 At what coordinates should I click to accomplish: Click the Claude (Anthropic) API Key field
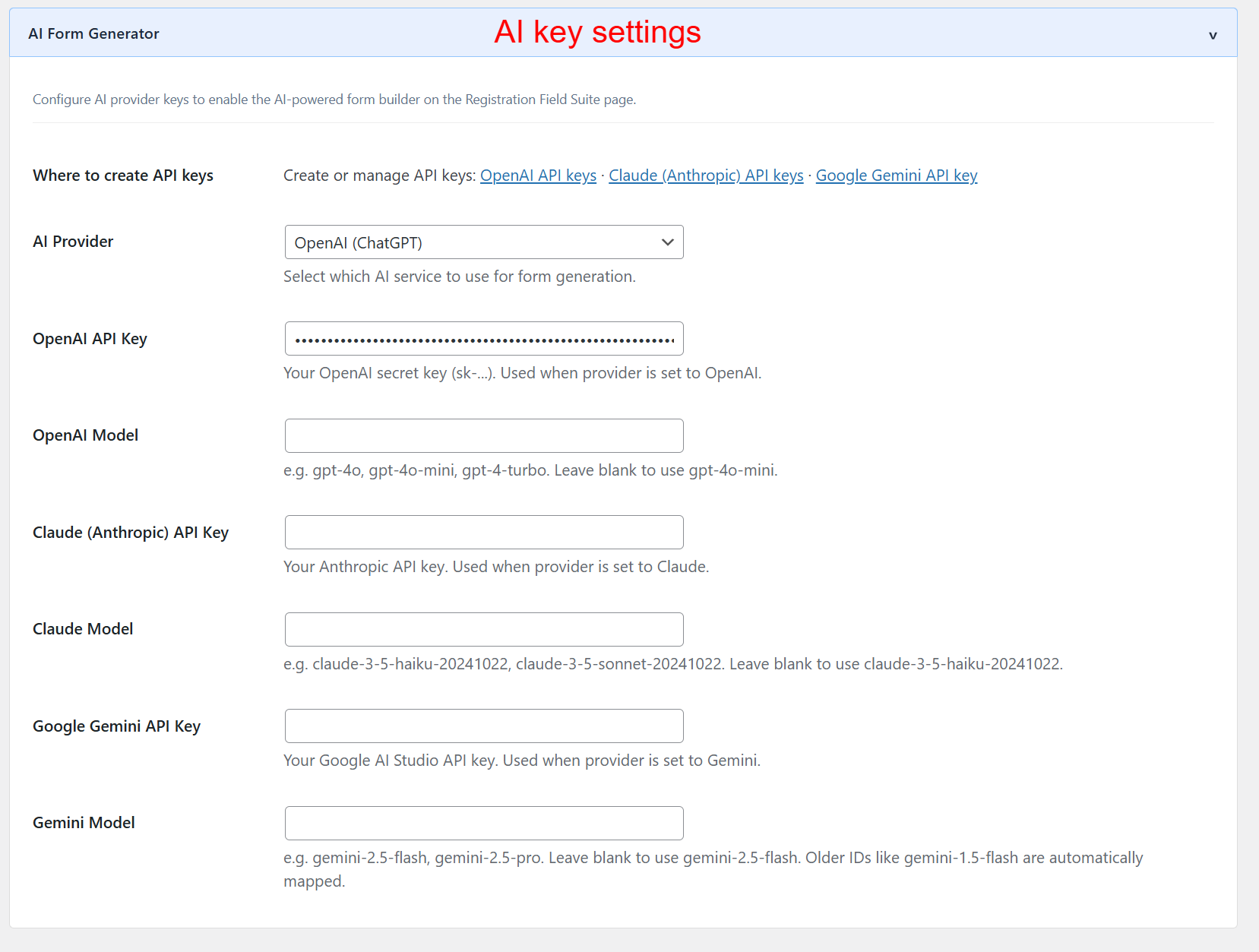tap(483, 532)
